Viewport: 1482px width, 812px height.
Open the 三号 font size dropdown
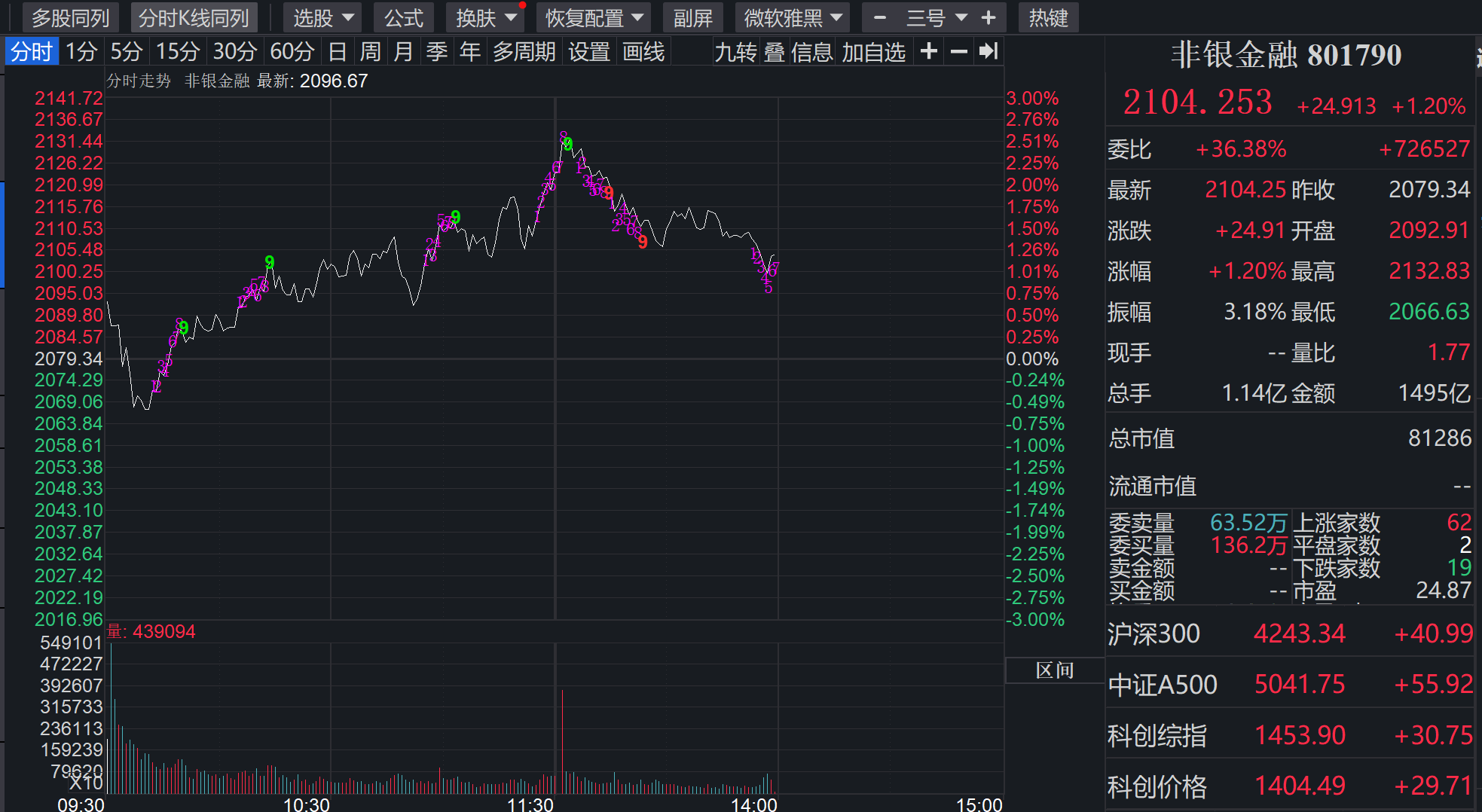point(935,17)
